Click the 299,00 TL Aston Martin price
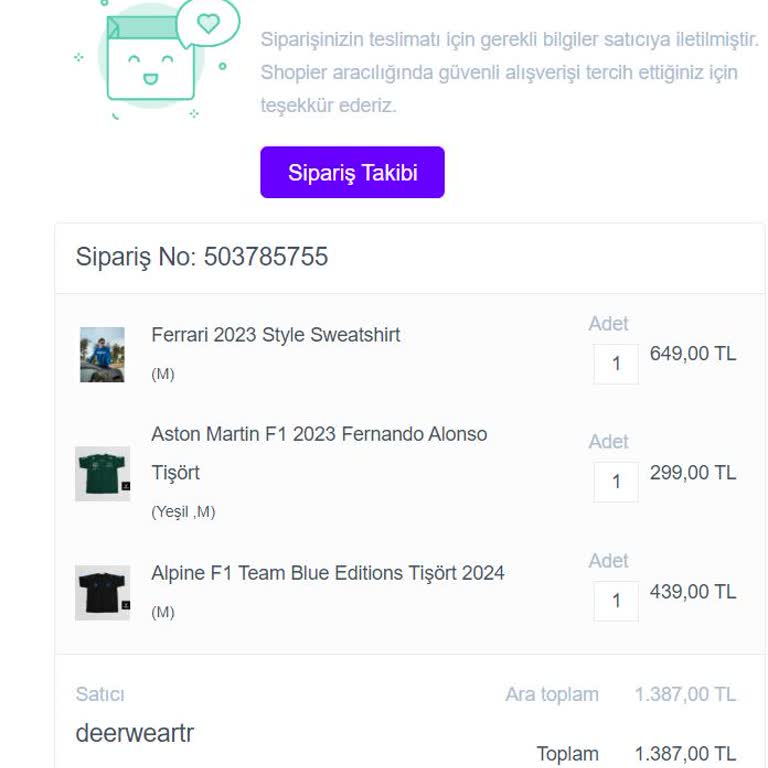The width and height of the screenshot is (768, 768). coord(692,472)
